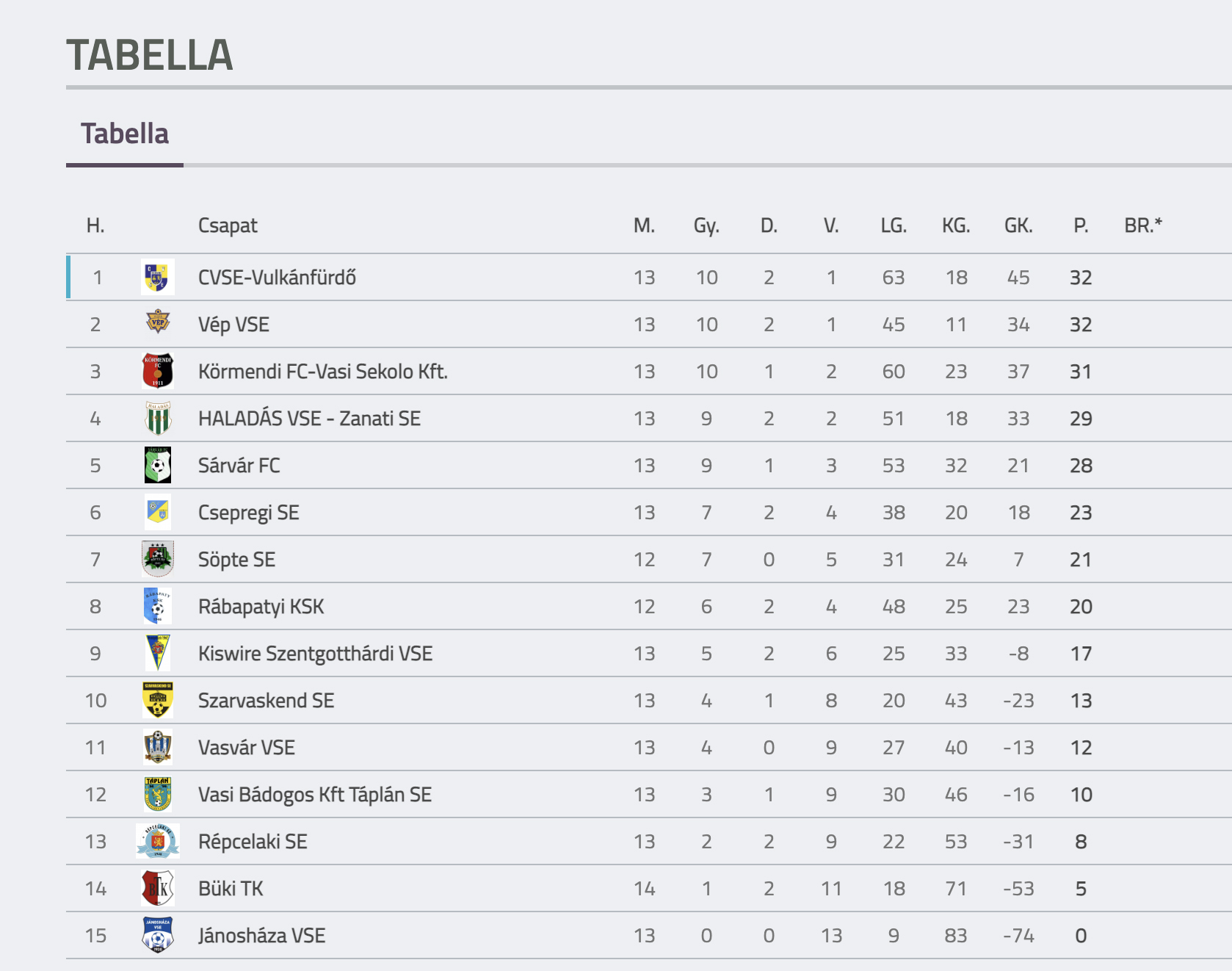Open the Körmendi FC red shield logo
This screenshot has height=971, width=1232.
point(158,371)
